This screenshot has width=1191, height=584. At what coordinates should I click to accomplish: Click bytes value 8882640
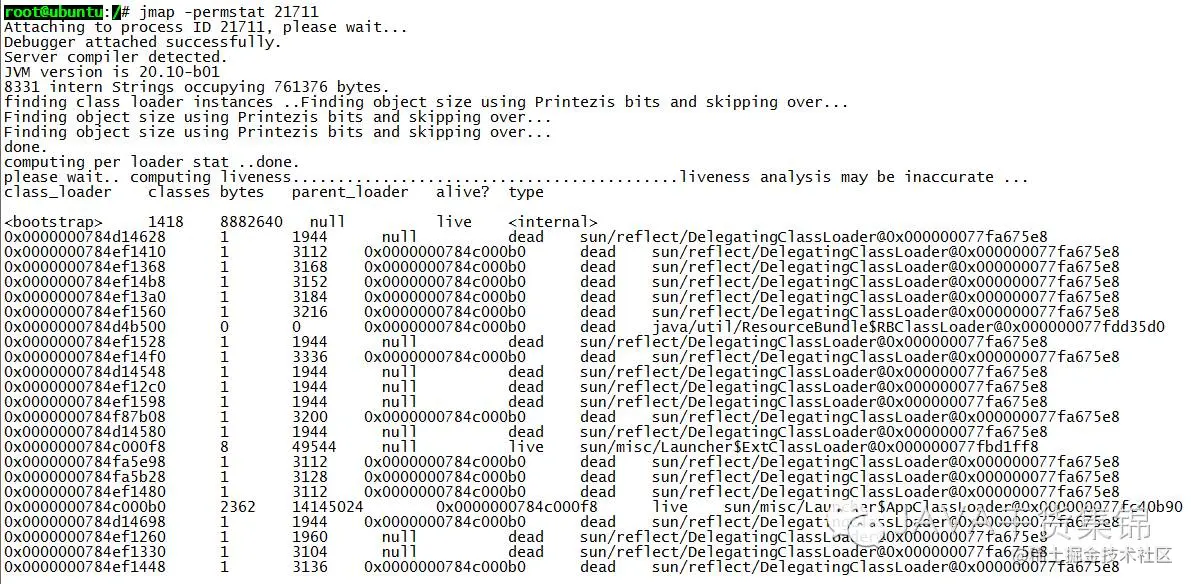coord(251,222)
